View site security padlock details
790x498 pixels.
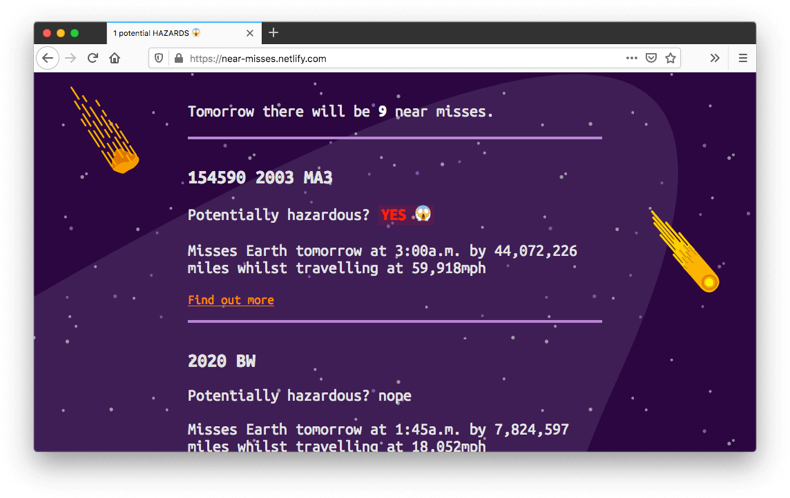coord(178,58)
